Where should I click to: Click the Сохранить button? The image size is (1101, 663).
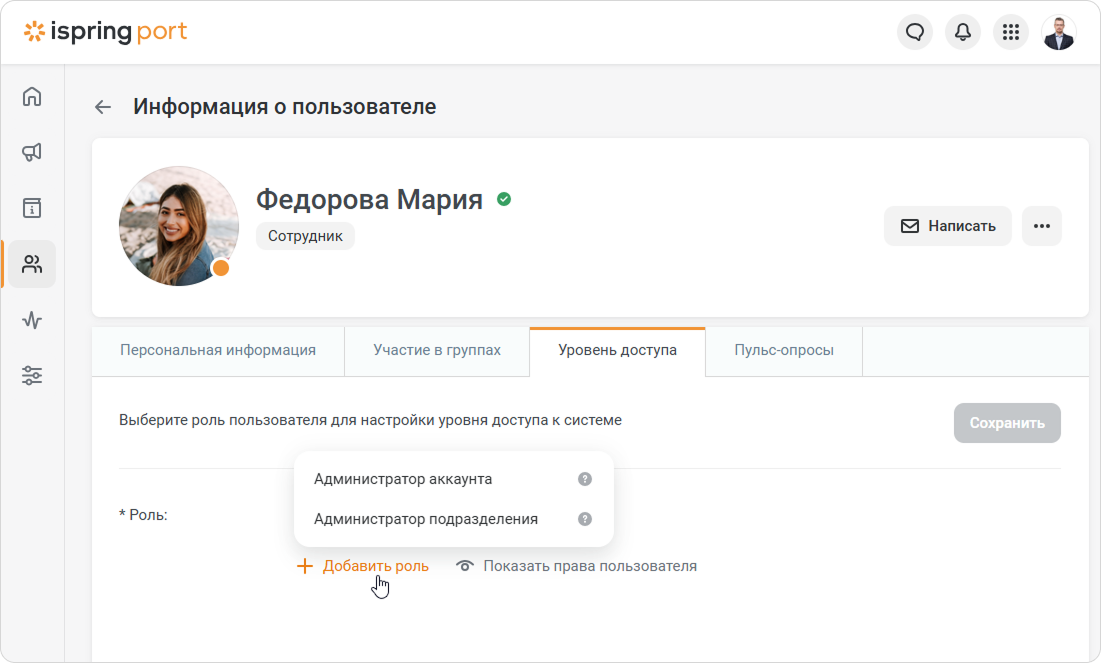coord(1007,423)
